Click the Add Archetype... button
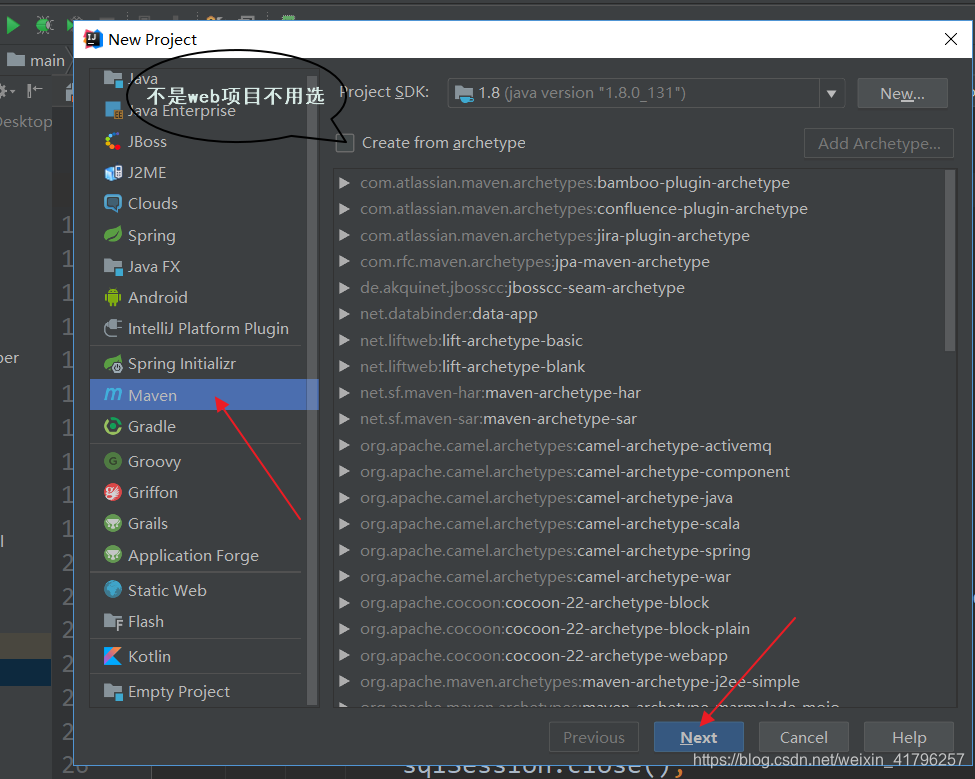The height and width of the screenshot is (779, 975). pyautogui.click(x=879, y=144)
